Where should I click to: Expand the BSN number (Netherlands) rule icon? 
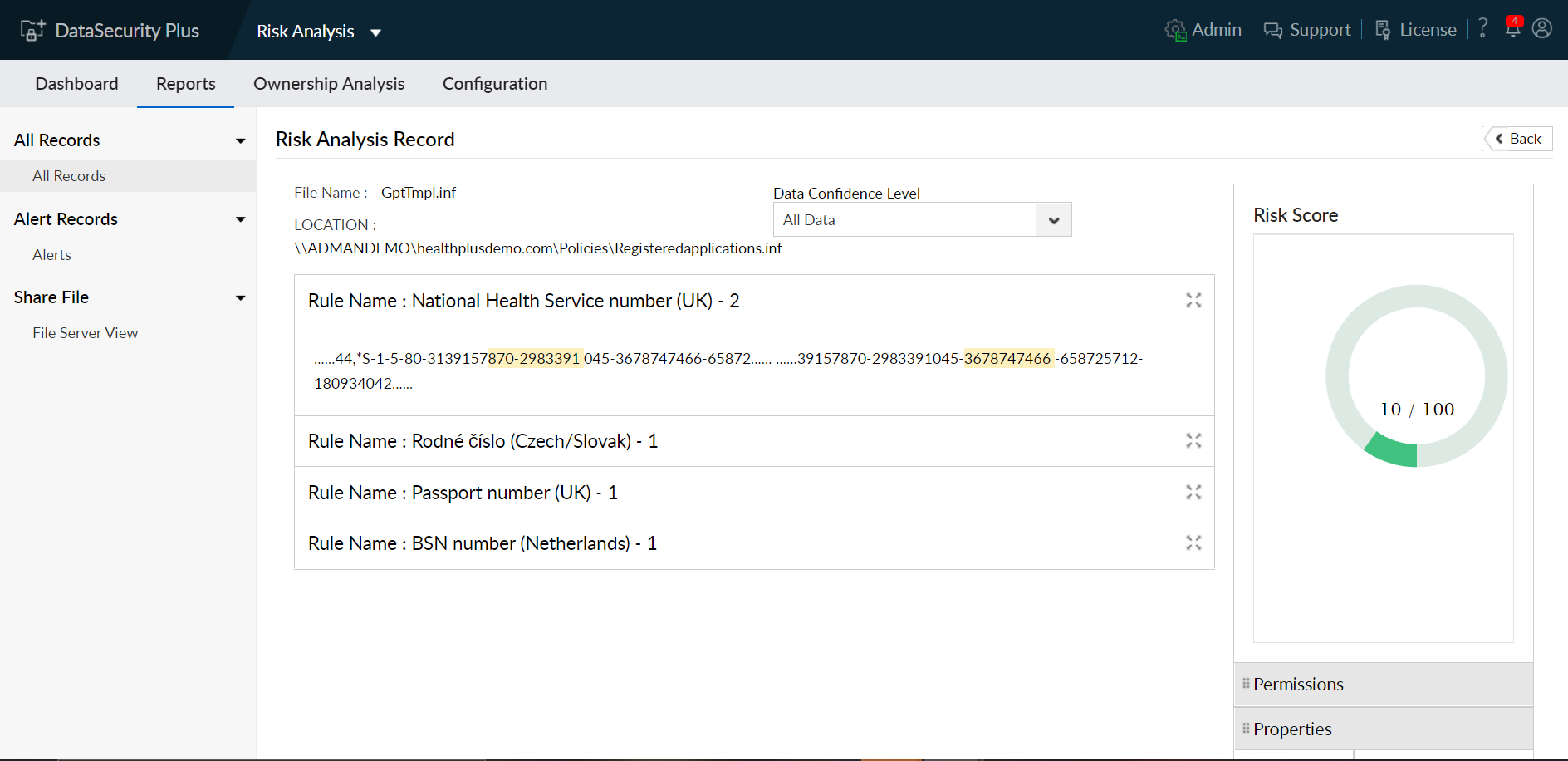click(x=1193, y=543)
